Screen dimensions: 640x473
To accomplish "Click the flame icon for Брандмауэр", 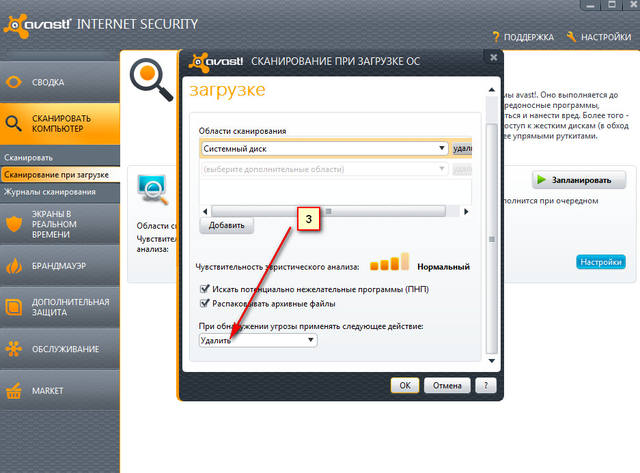I will click(x=14, y=266).
